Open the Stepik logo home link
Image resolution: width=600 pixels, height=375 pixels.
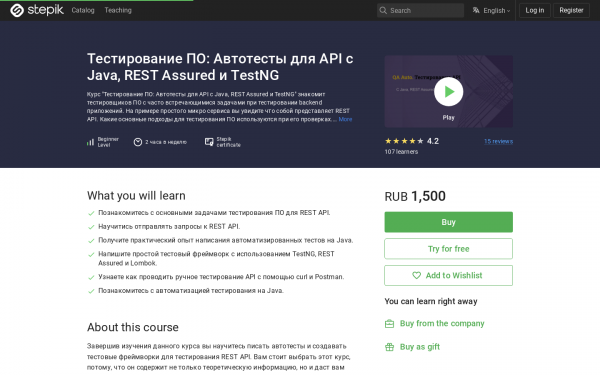coord(37,10)
